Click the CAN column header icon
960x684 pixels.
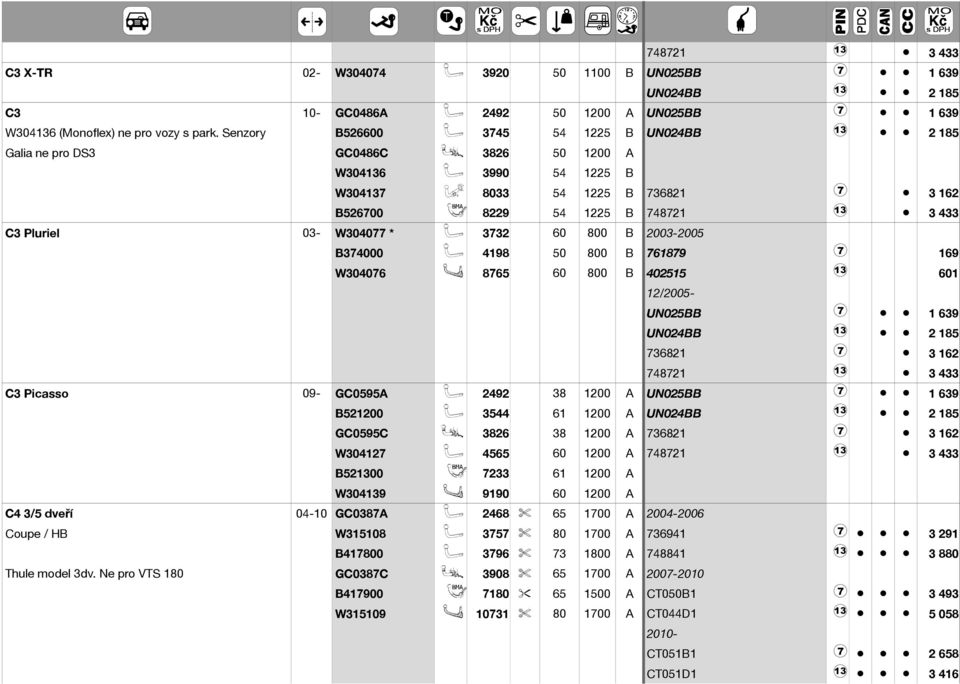pos(884,21)
